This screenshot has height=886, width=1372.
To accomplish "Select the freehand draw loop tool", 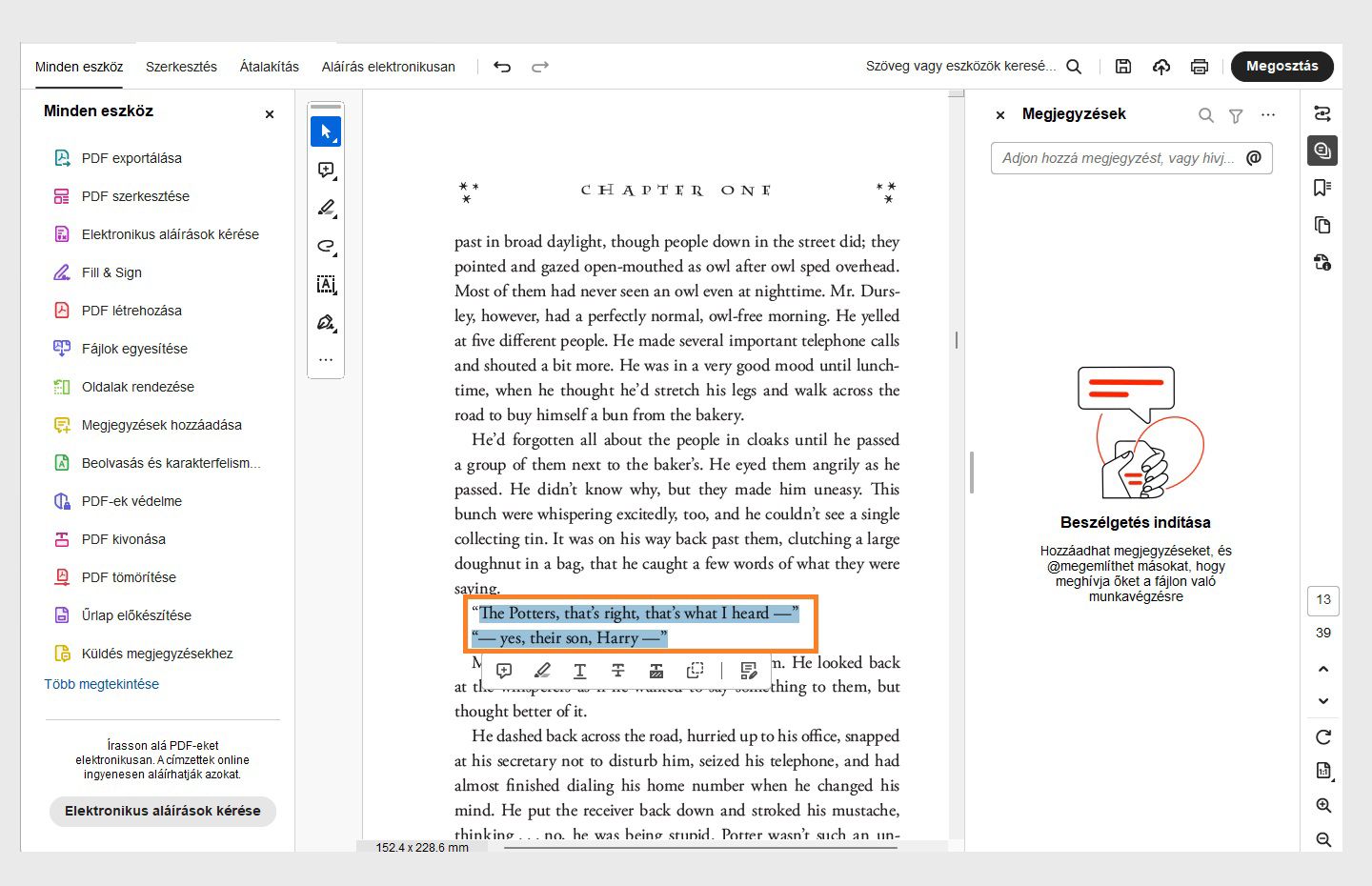I will 326,247.
